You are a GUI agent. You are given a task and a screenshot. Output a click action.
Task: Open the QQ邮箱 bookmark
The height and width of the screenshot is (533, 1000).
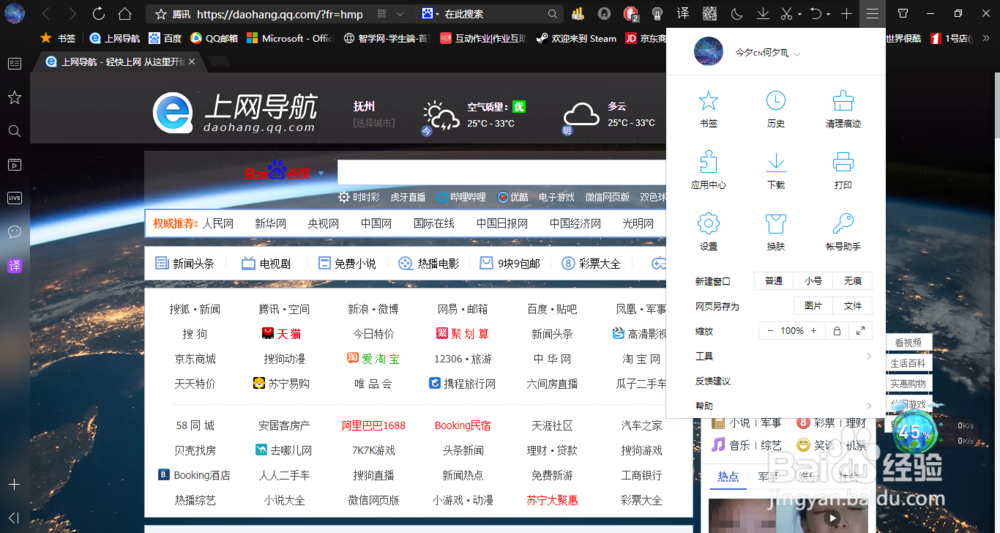pos(214,38)
